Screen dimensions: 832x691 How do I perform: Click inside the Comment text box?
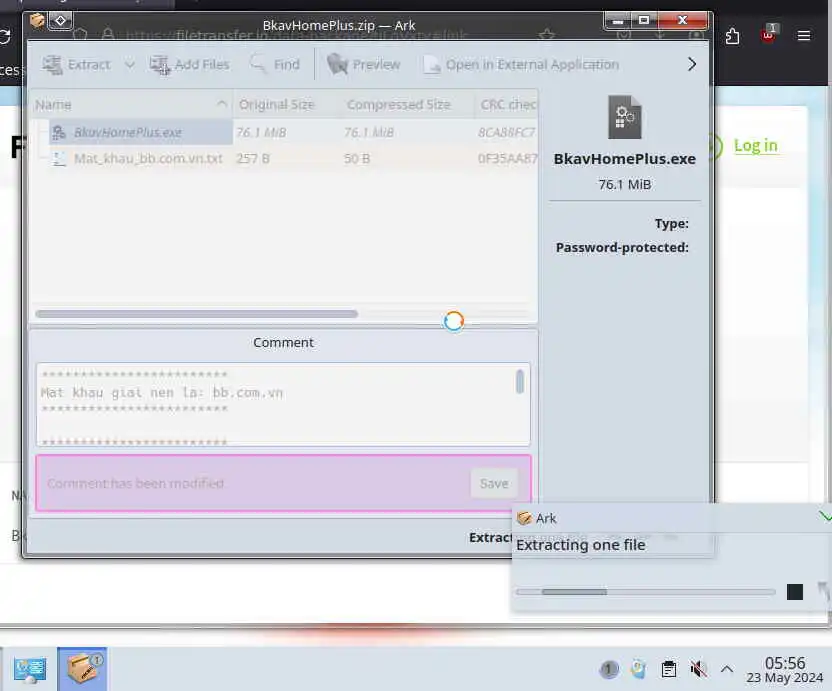point(283,404)
